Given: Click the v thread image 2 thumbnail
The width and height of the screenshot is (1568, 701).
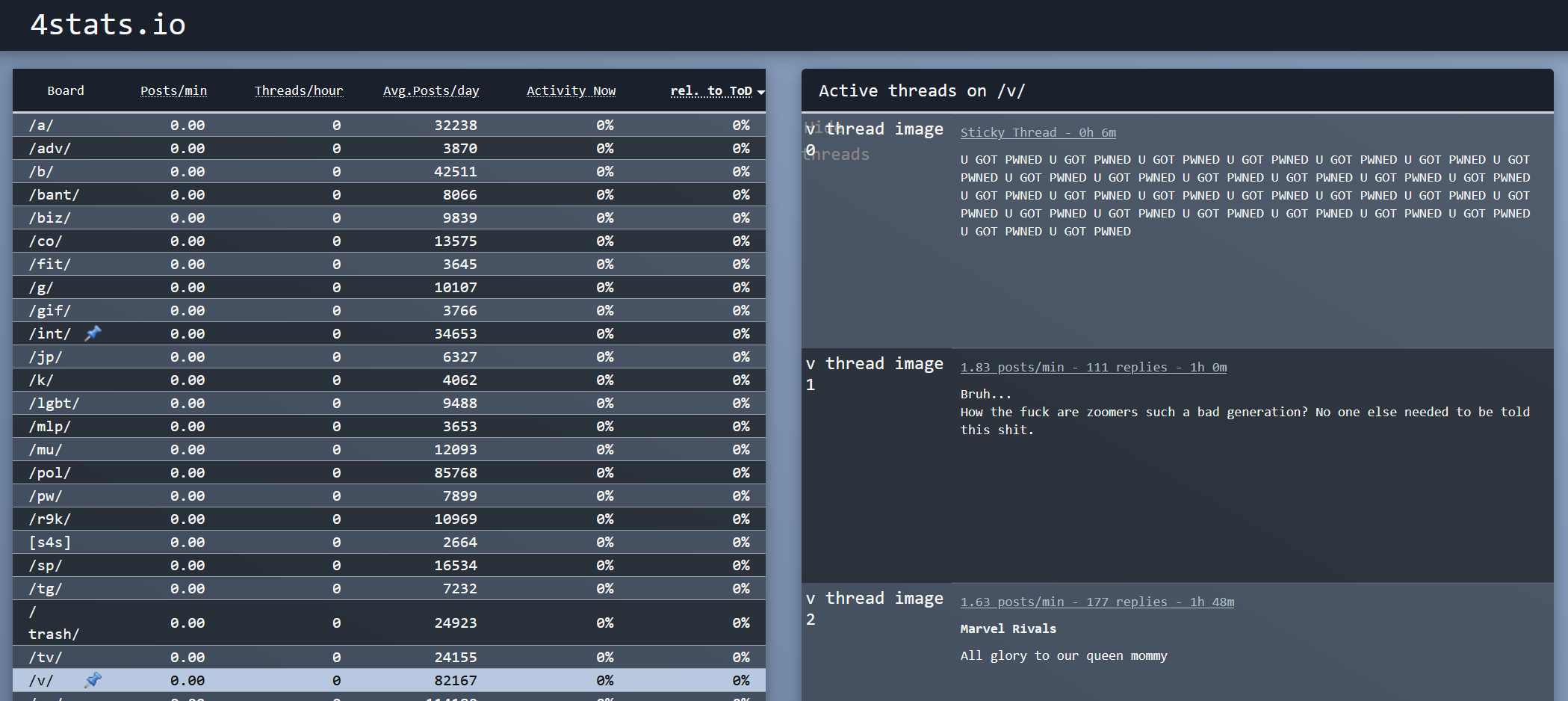Looking at the screenshot, I should click(874, 608).
